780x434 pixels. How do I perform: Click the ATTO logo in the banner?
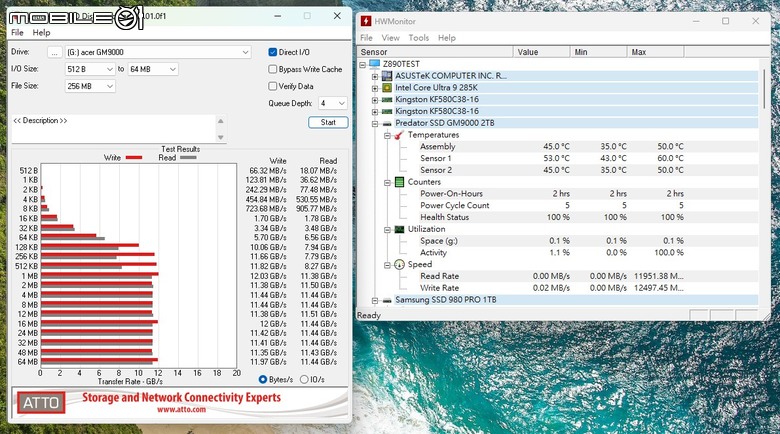click(41, 403)
